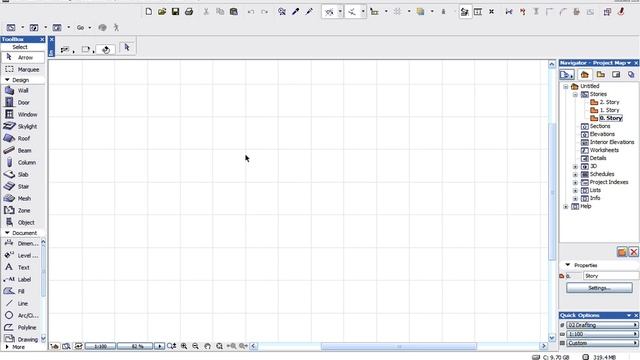
Task: Open the Custom dropdown in Quick Options
Action: tap(602, 343)
